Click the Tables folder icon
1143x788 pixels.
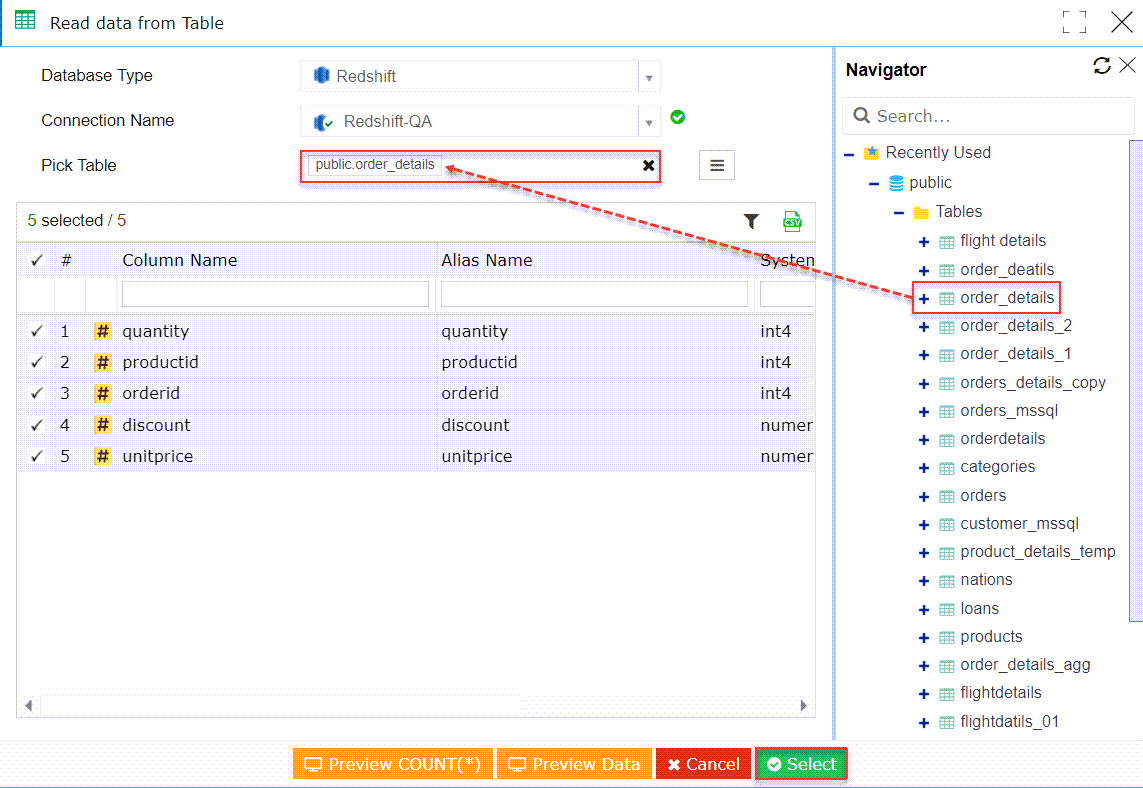tap(921, 212)
